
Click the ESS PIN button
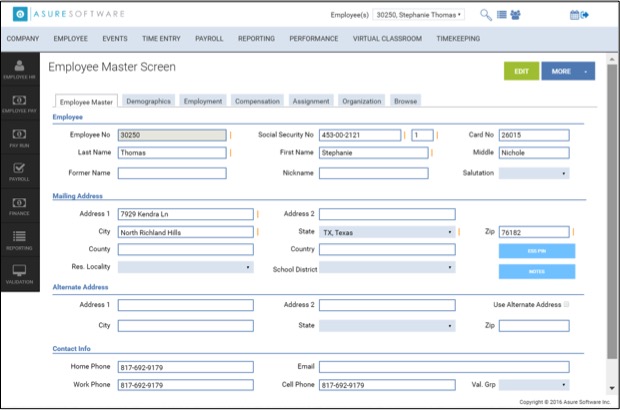click(537, 251)
